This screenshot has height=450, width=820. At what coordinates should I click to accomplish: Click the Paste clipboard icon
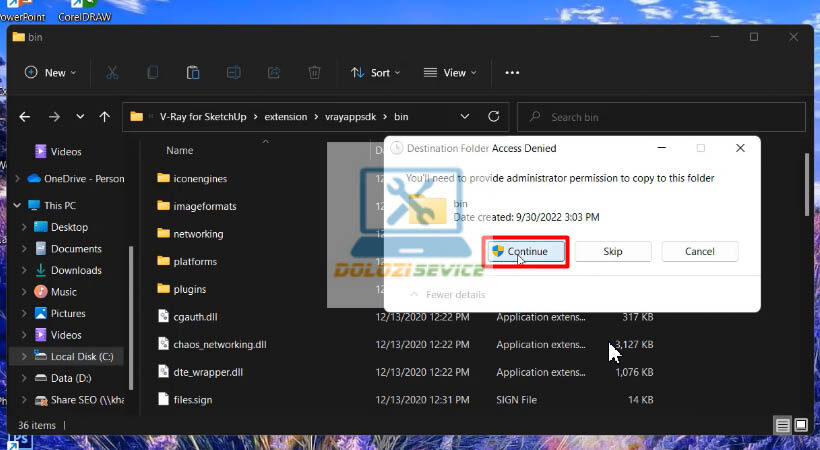point(193,73)
